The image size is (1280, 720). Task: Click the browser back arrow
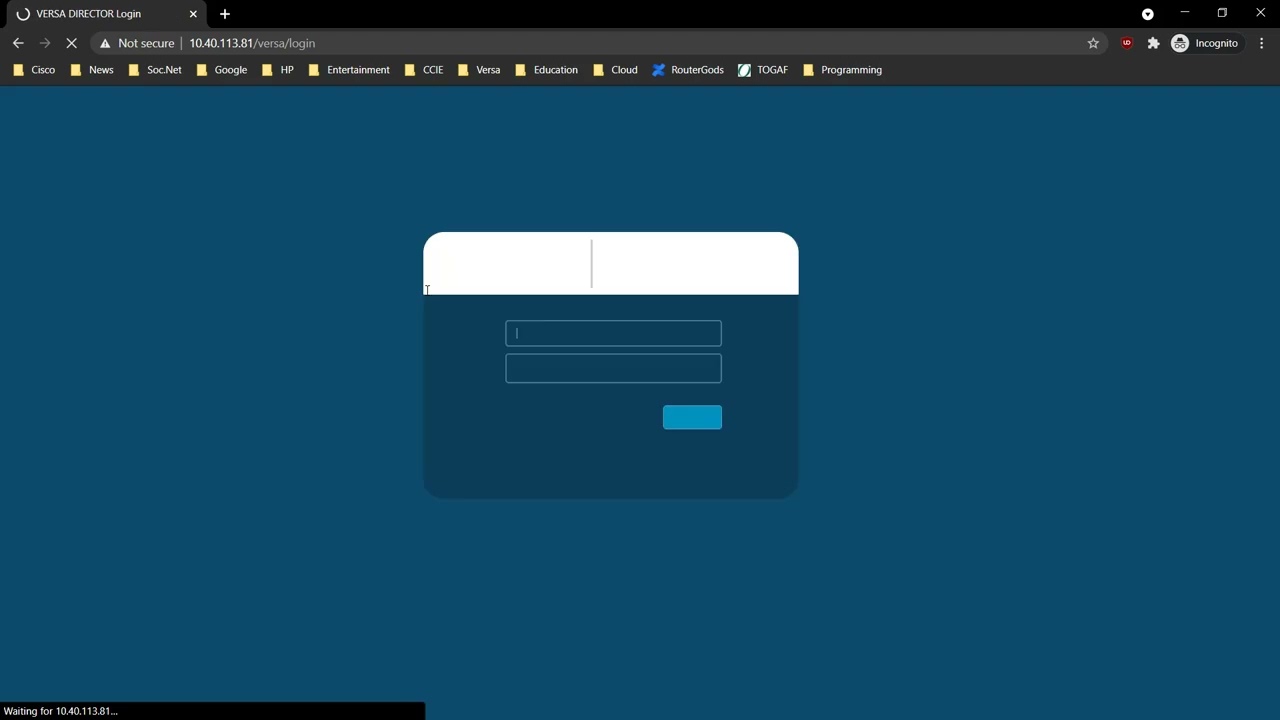(x=18, y=43)
